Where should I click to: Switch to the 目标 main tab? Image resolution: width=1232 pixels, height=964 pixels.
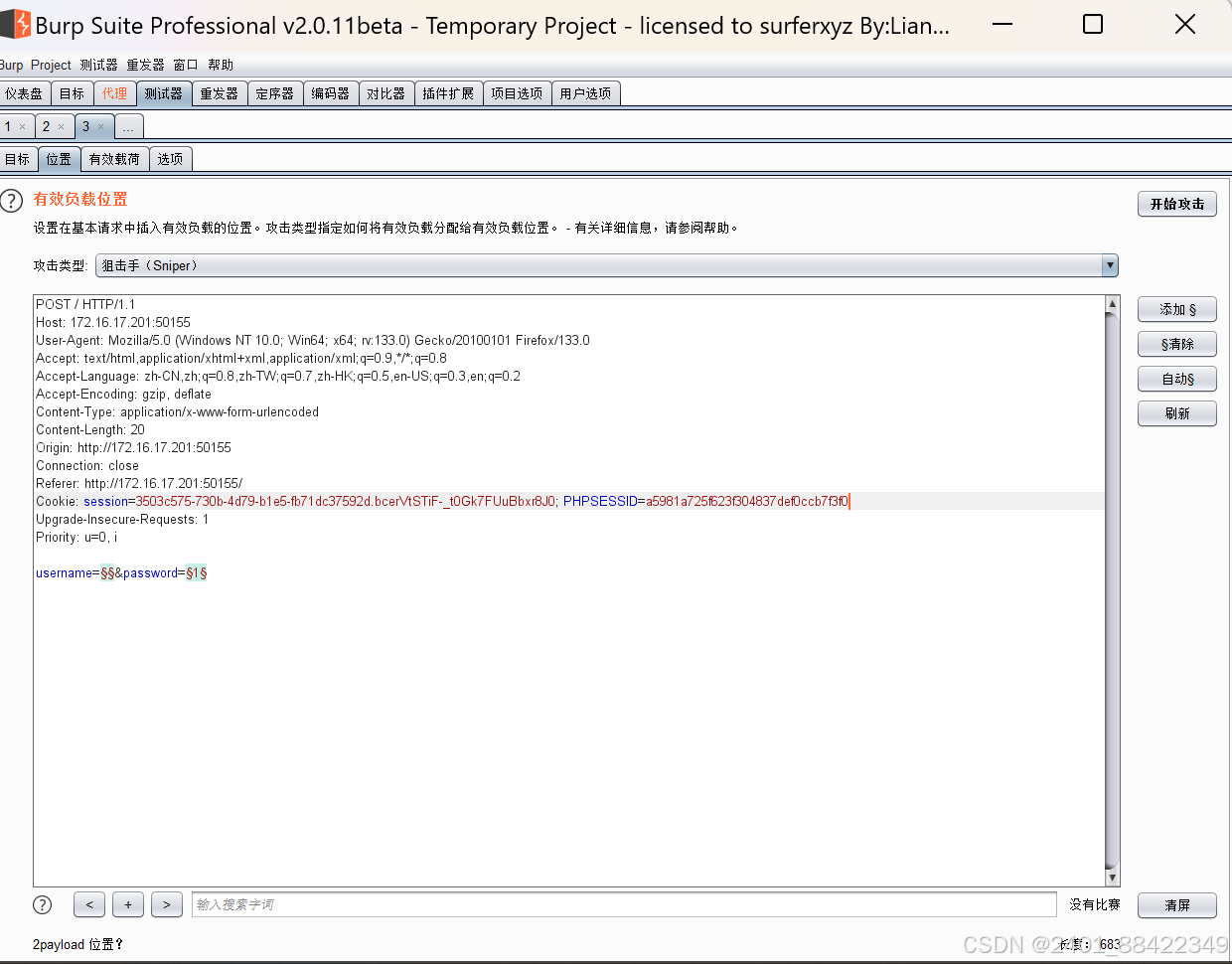72,93
